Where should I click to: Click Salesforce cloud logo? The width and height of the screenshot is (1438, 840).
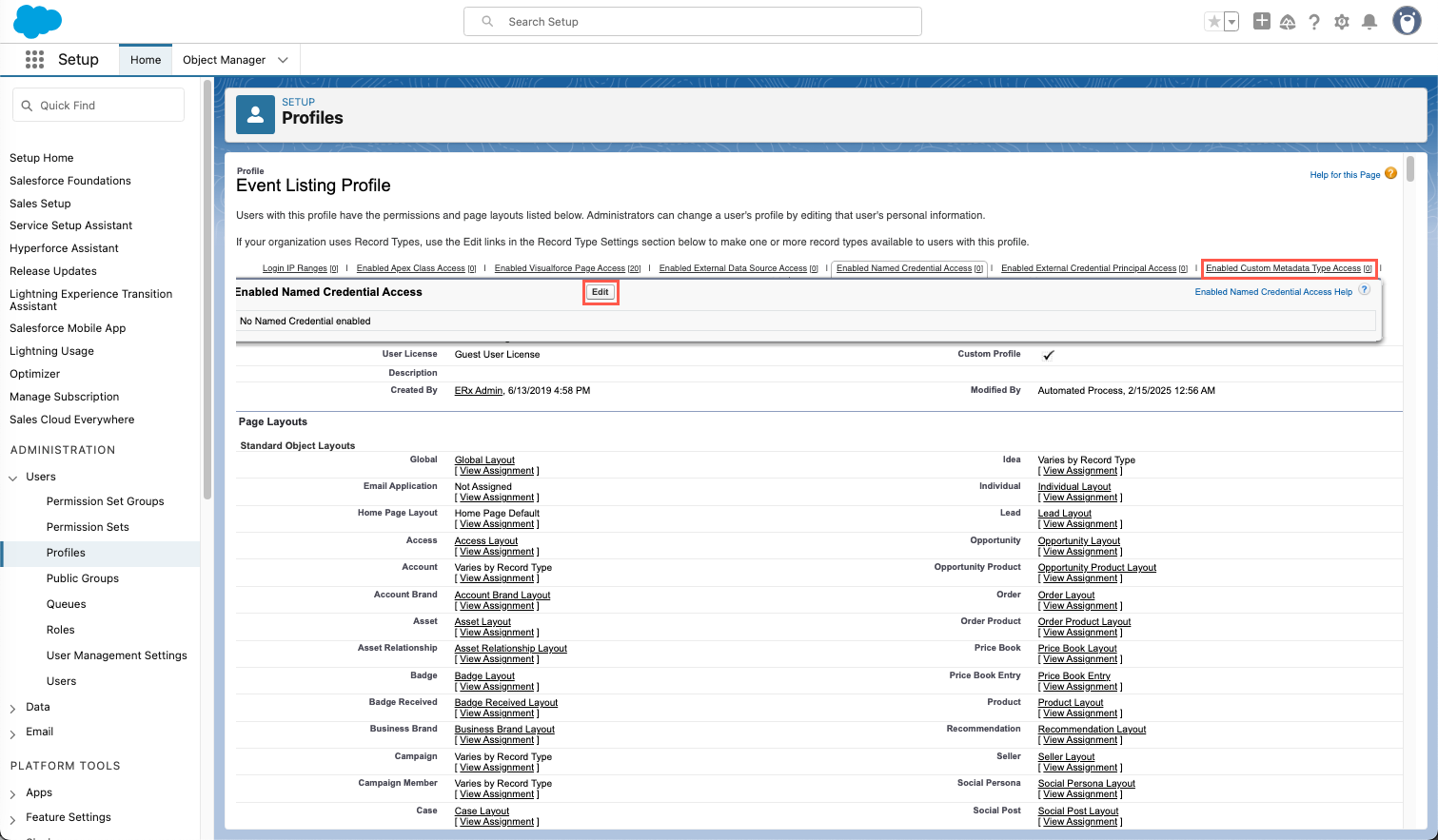tap(37, 21)
